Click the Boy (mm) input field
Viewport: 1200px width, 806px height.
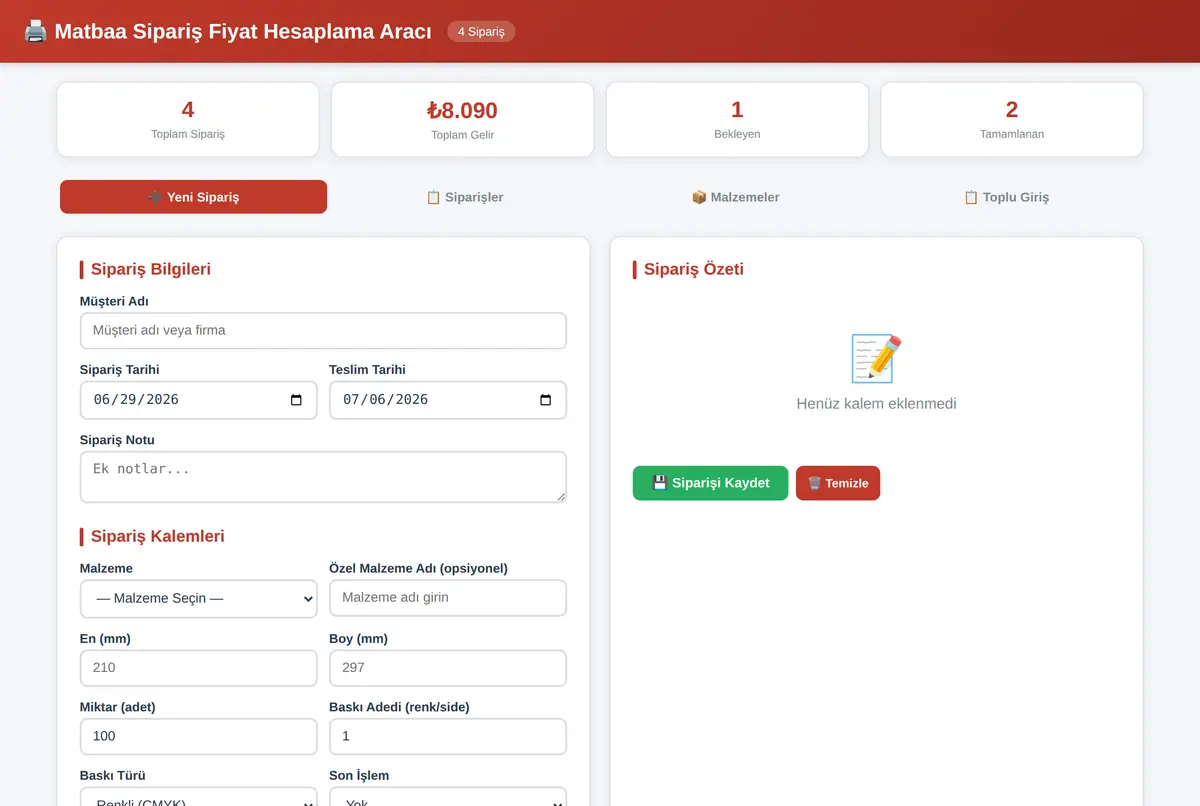point(448,668)
